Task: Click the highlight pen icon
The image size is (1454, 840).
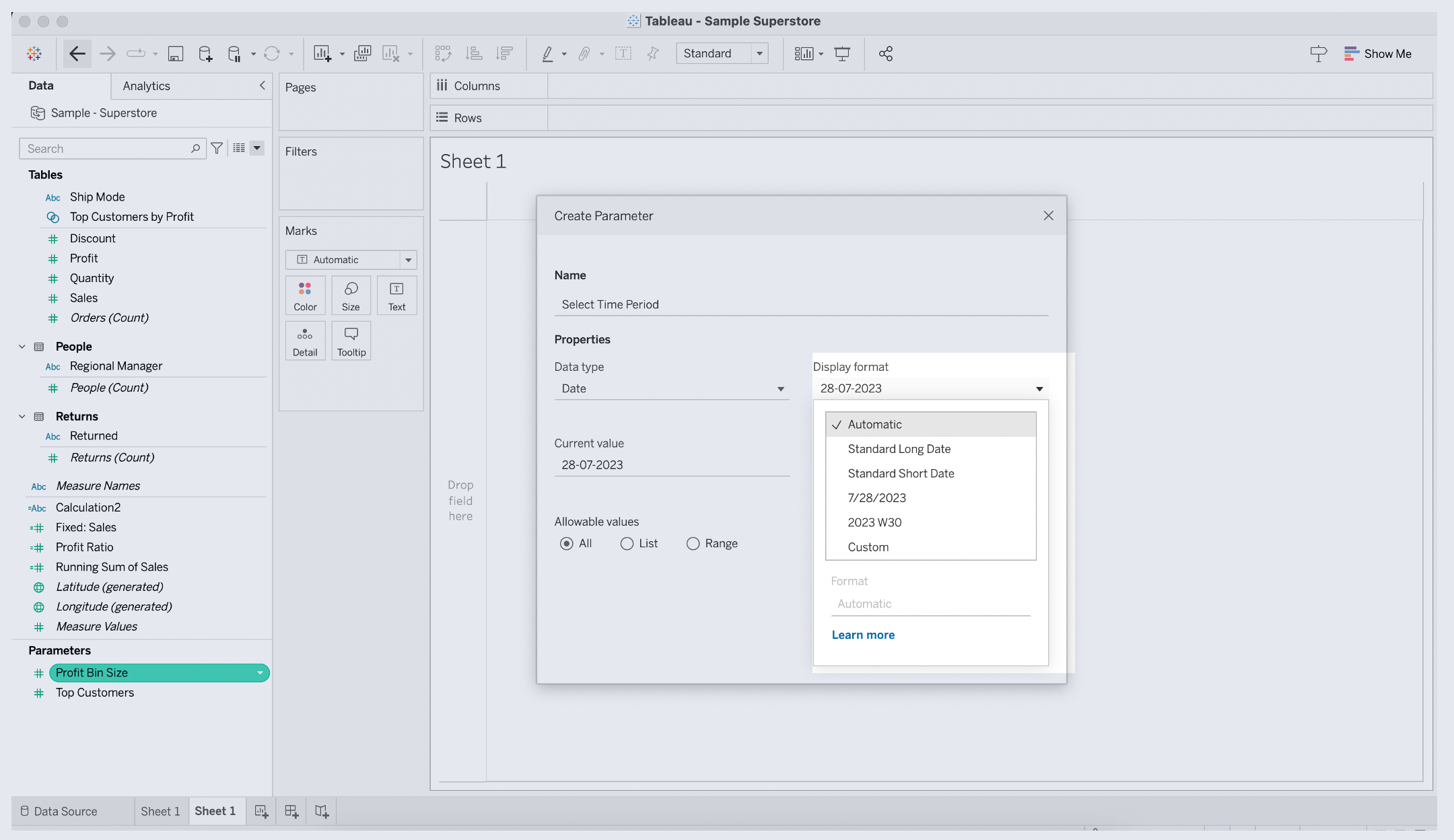Action: 548,54
